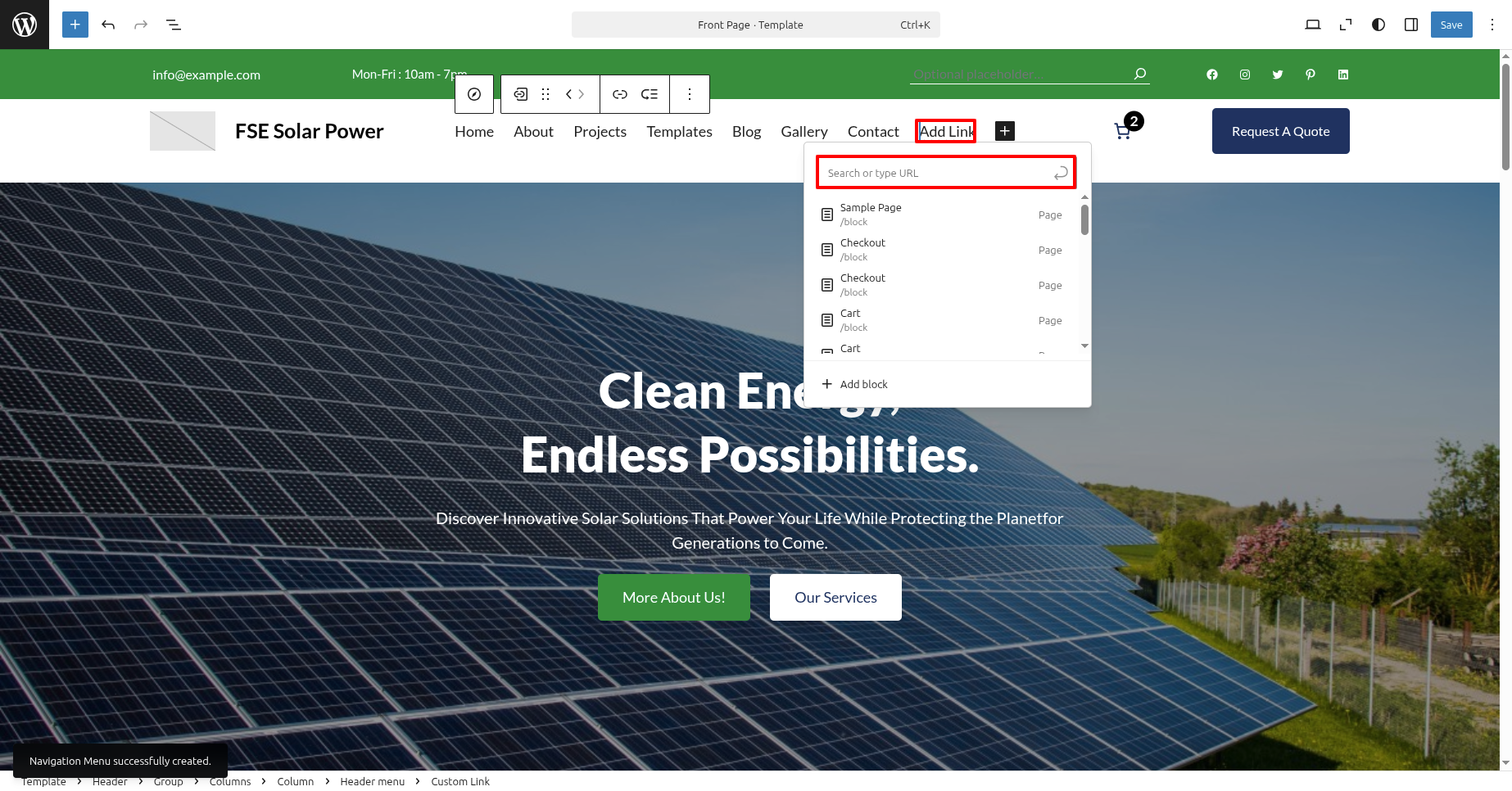Open the Pinterest social icon
This screenshot has width=1512, height=791.
point(1311,75)
